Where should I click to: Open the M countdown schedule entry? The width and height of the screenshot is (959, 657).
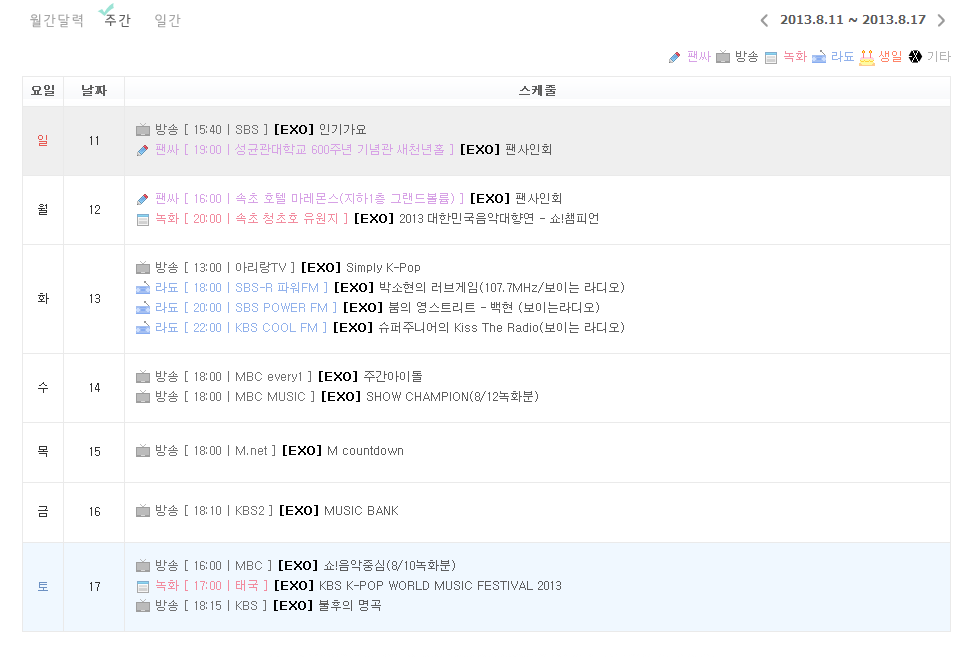(365, 451)
